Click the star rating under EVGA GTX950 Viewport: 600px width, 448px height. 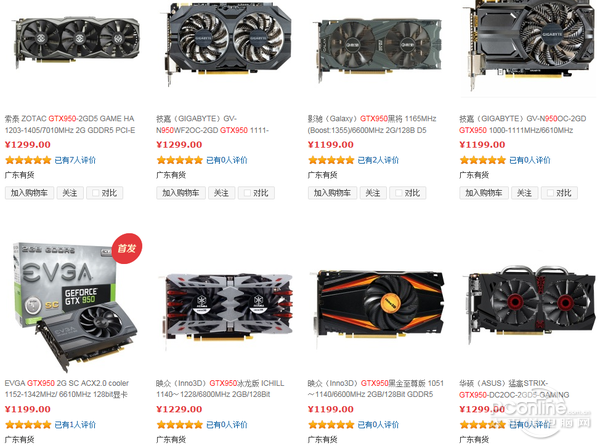(x=28, y=425)
